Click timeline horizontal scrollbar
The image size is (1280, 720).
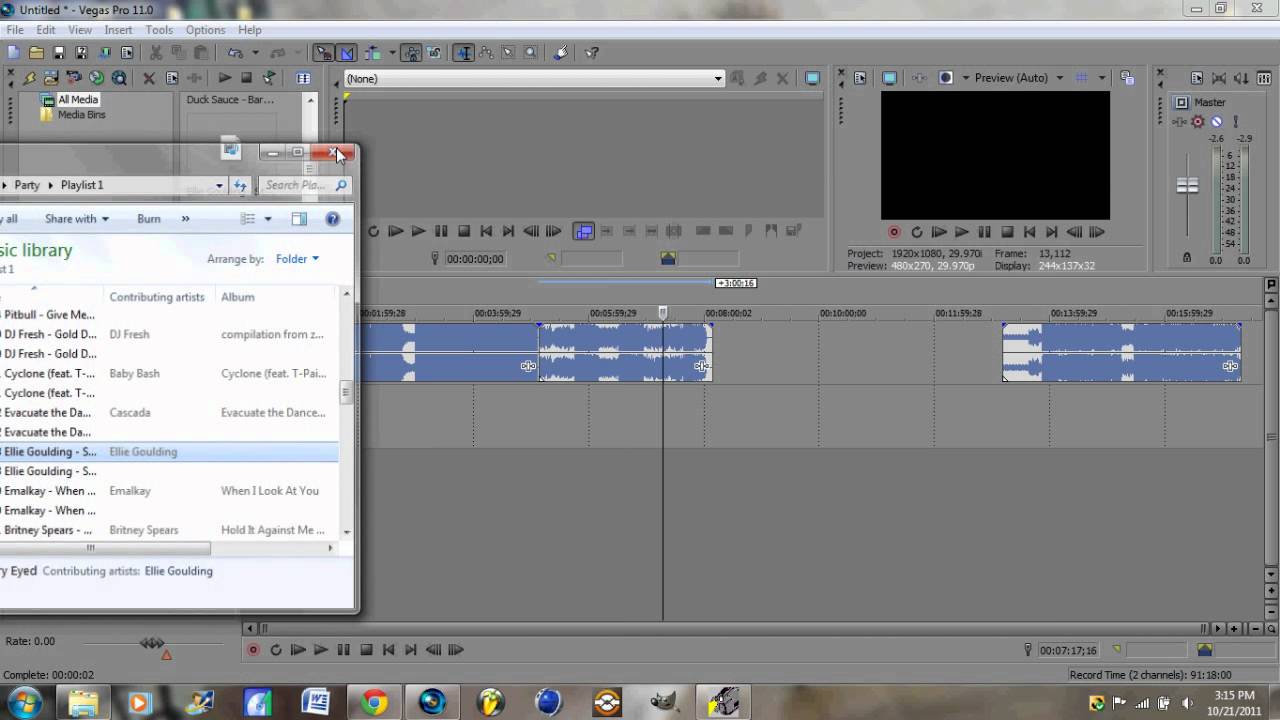tap(735, 629)
